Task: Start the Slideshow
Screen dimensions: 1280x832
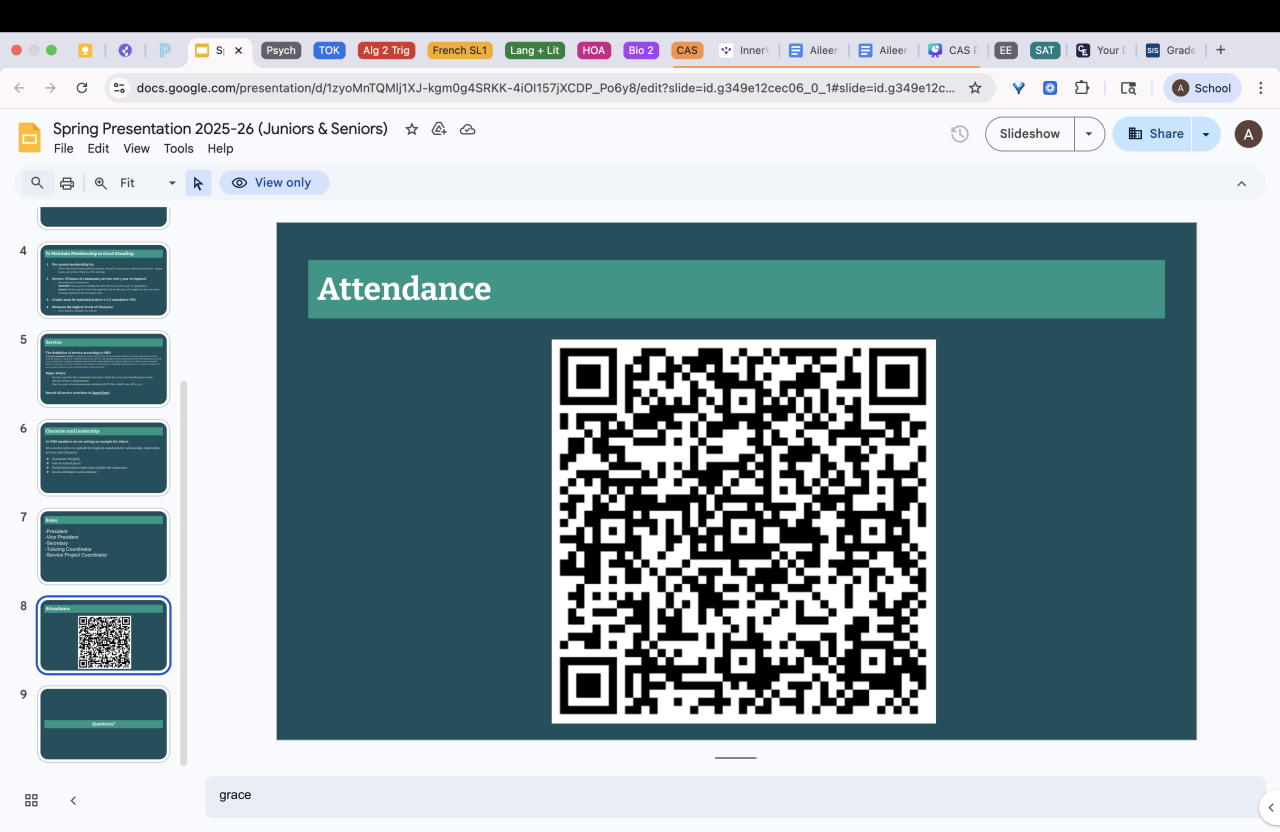Action: coord(1030,134)
